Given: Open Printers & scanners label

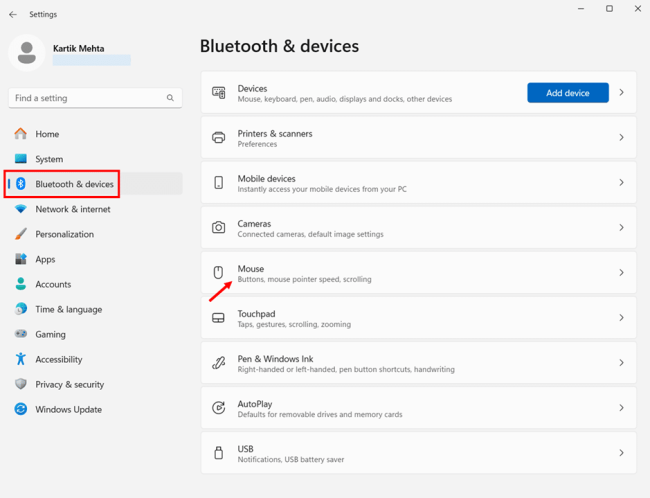Looking at the screenshot, I should (275, 134).
